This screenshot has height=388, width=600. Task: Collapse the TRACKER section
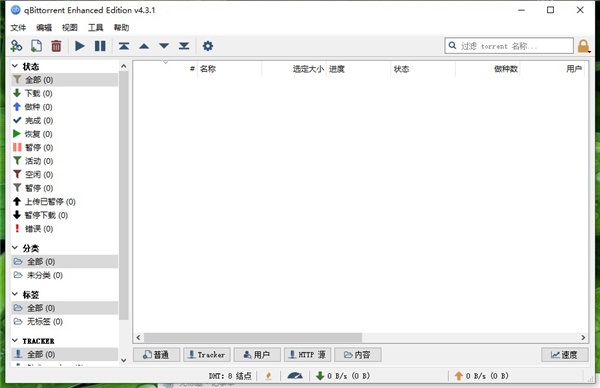(15, 341)
